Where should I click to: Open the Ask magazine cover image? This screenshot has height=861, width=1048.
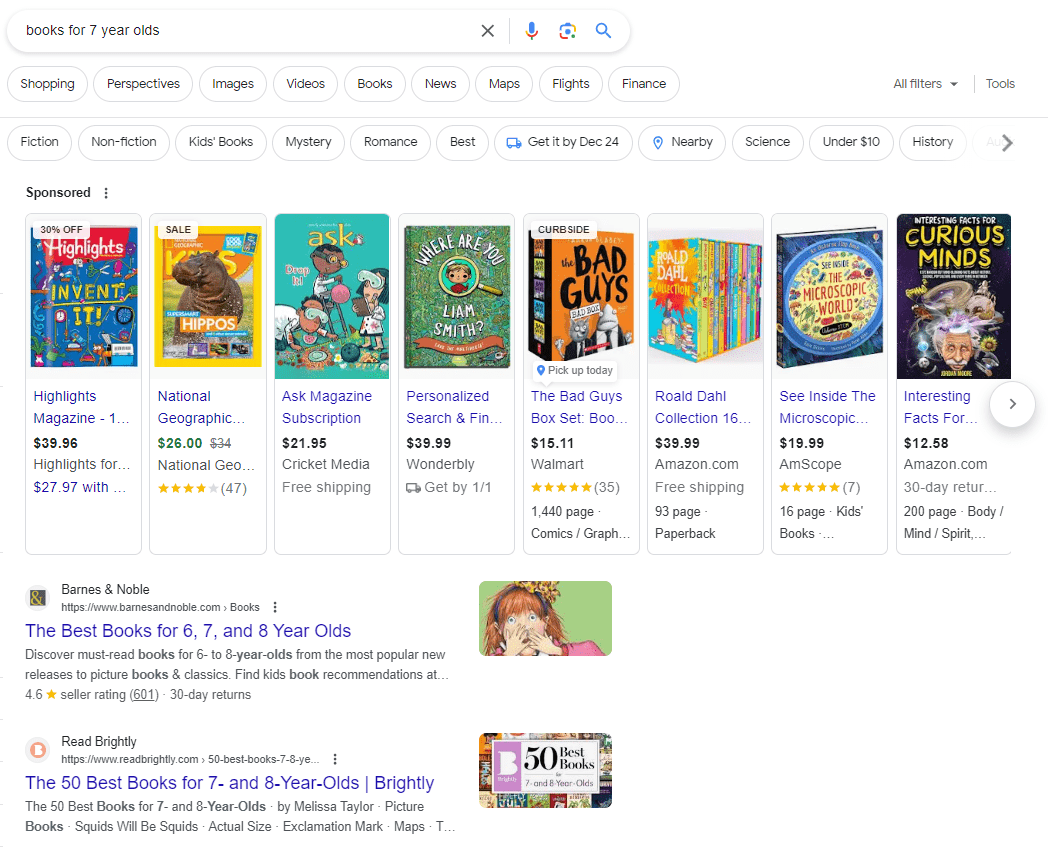tap(332, 296)
